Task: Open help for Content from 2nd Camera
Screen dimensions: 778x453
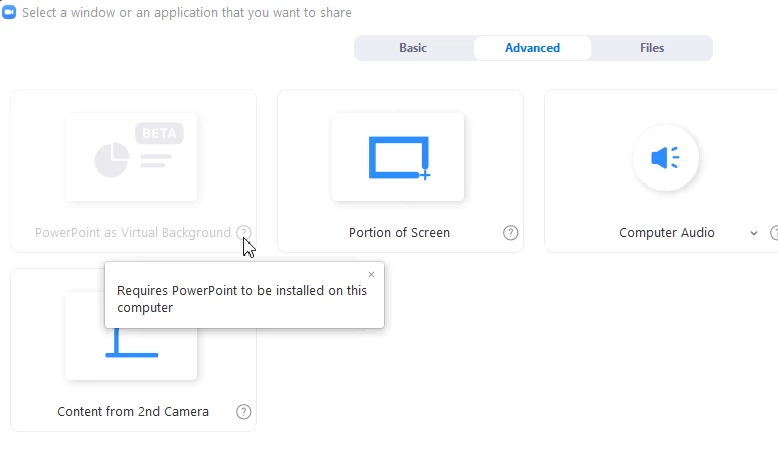Action: (243, 411)
